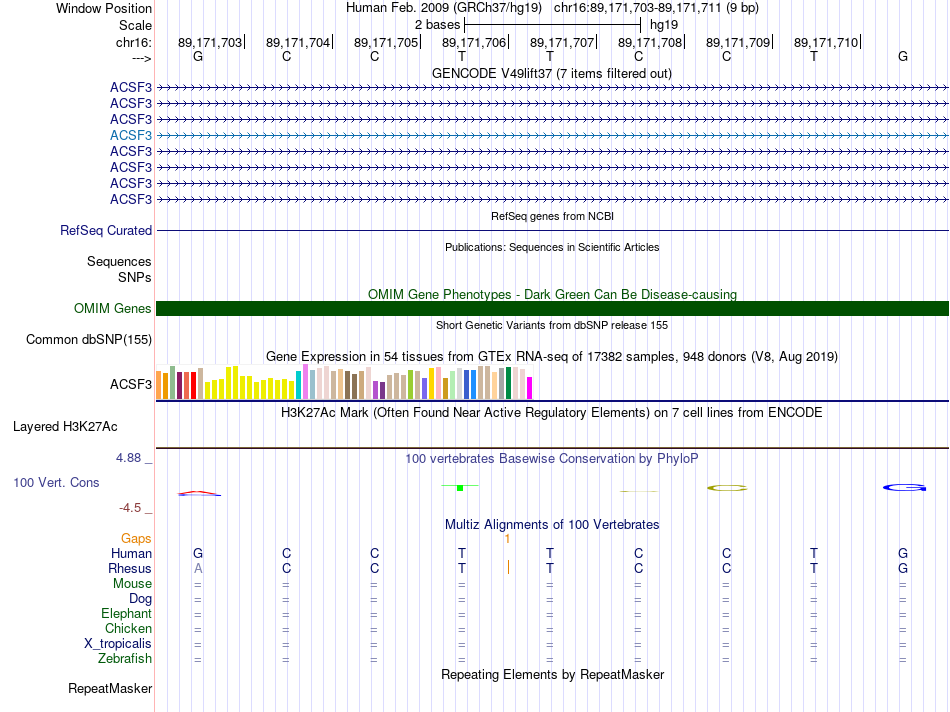Click the Layered H3K27Ac track label
The width and height of the screenshot is (950, 712).
click(65, 427)
